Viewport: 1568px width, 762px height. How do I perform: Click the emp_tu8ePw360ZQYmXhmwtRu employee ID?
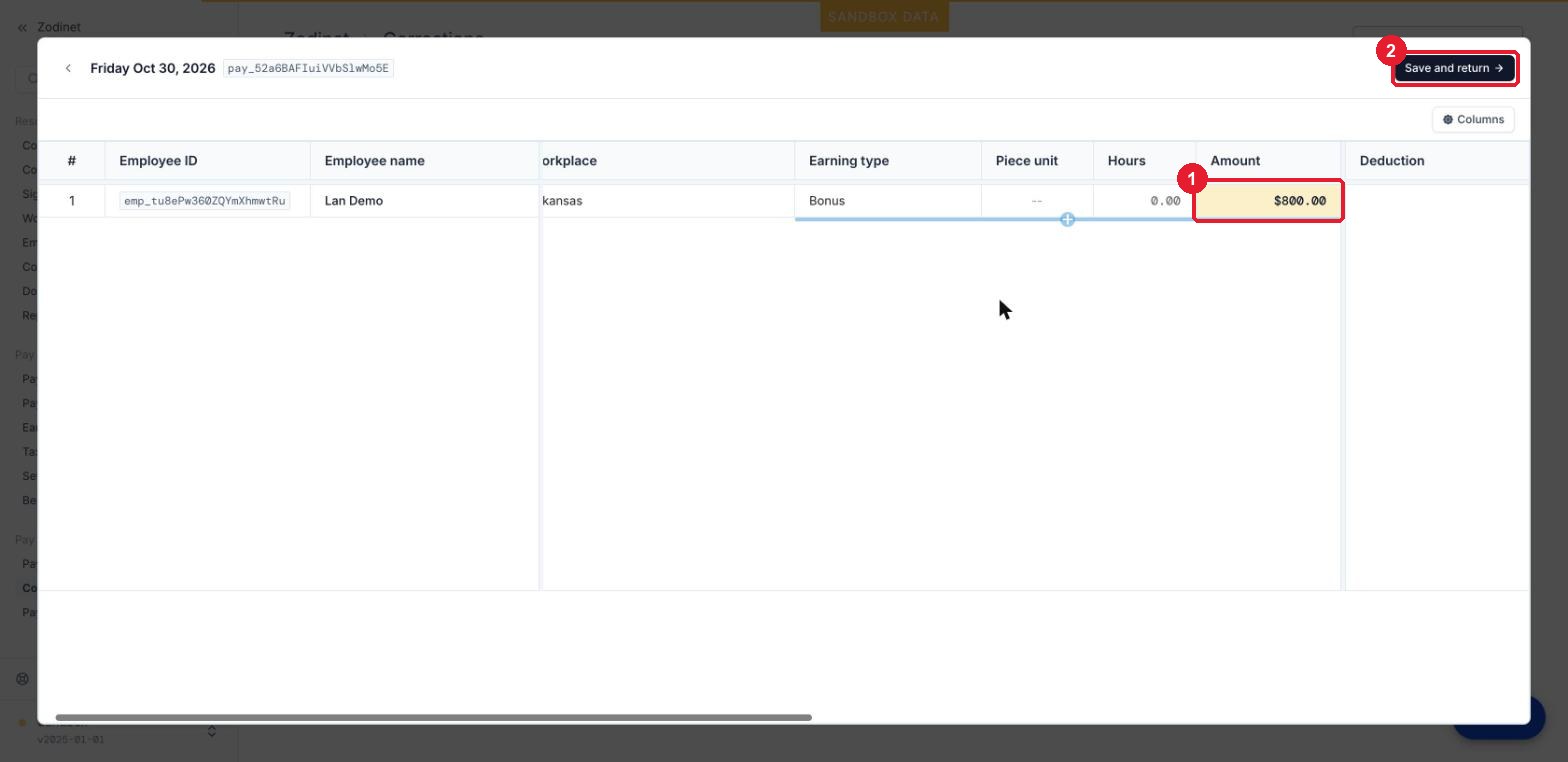coord(205,201)
